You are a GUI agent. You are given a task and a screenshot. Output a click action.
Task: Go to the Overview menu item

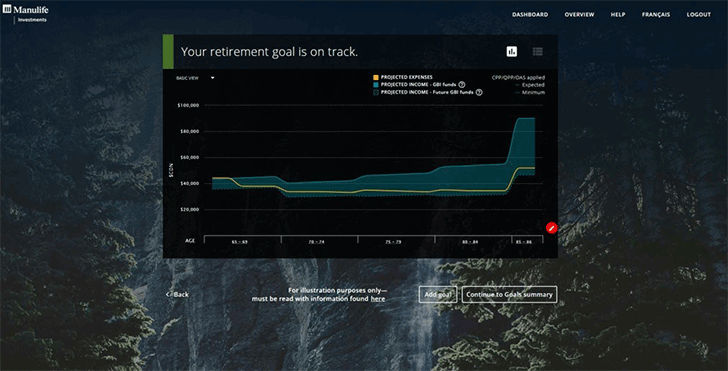579,15
